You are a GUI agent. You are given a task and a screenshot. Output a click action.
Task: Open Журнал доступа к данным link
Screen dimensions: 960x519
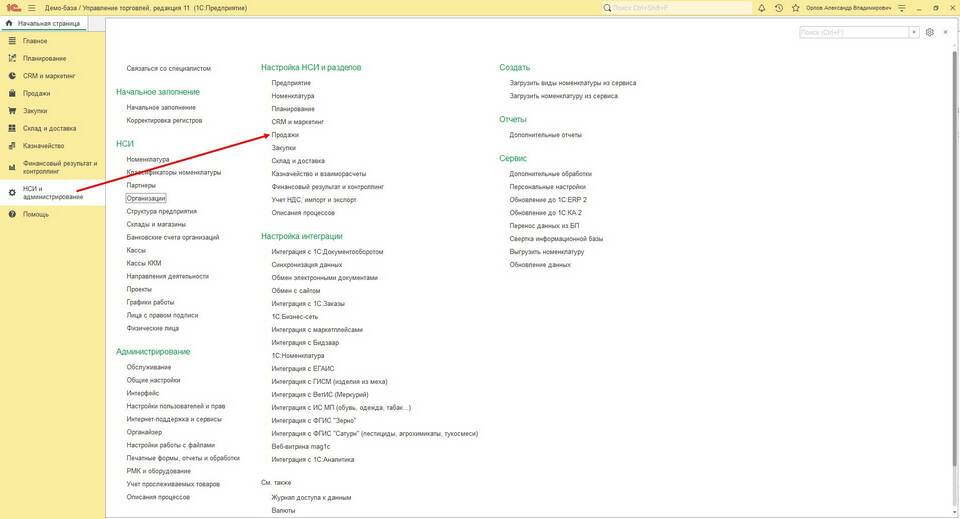click(312, 498)
